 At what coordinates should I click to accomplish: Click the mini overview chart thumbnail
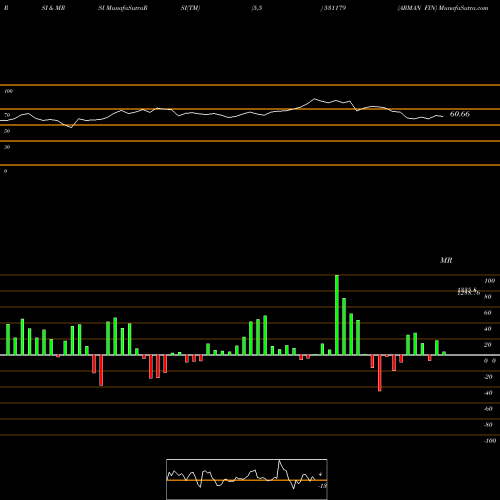(247, 479)
